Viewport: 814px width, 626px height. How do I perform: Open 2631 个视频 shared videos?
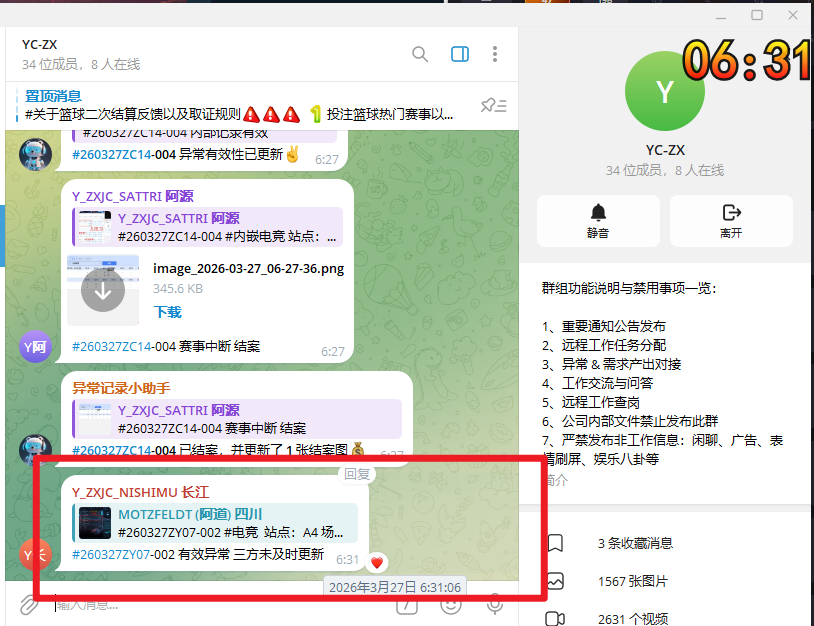point(632,619)
